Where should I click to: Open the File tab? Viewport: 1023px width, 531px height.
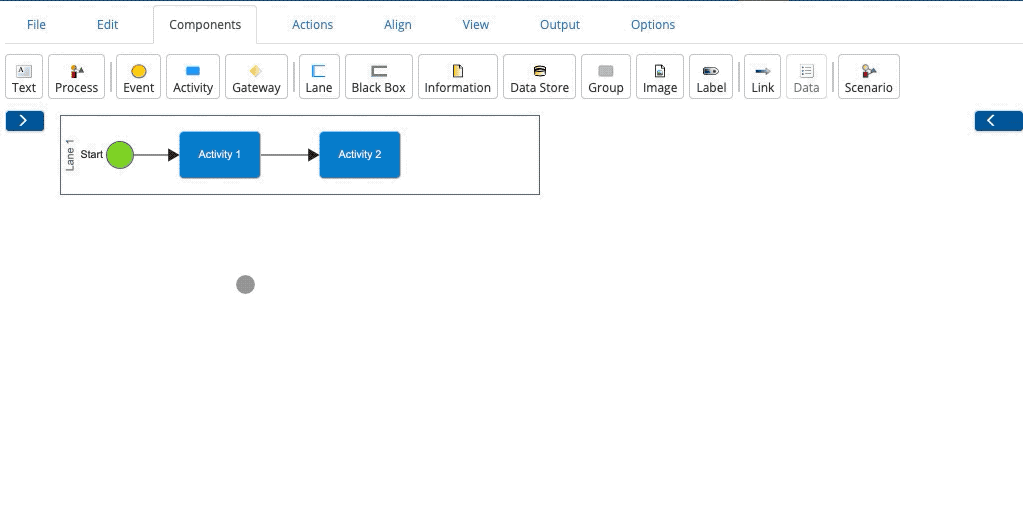coord(36,25)
